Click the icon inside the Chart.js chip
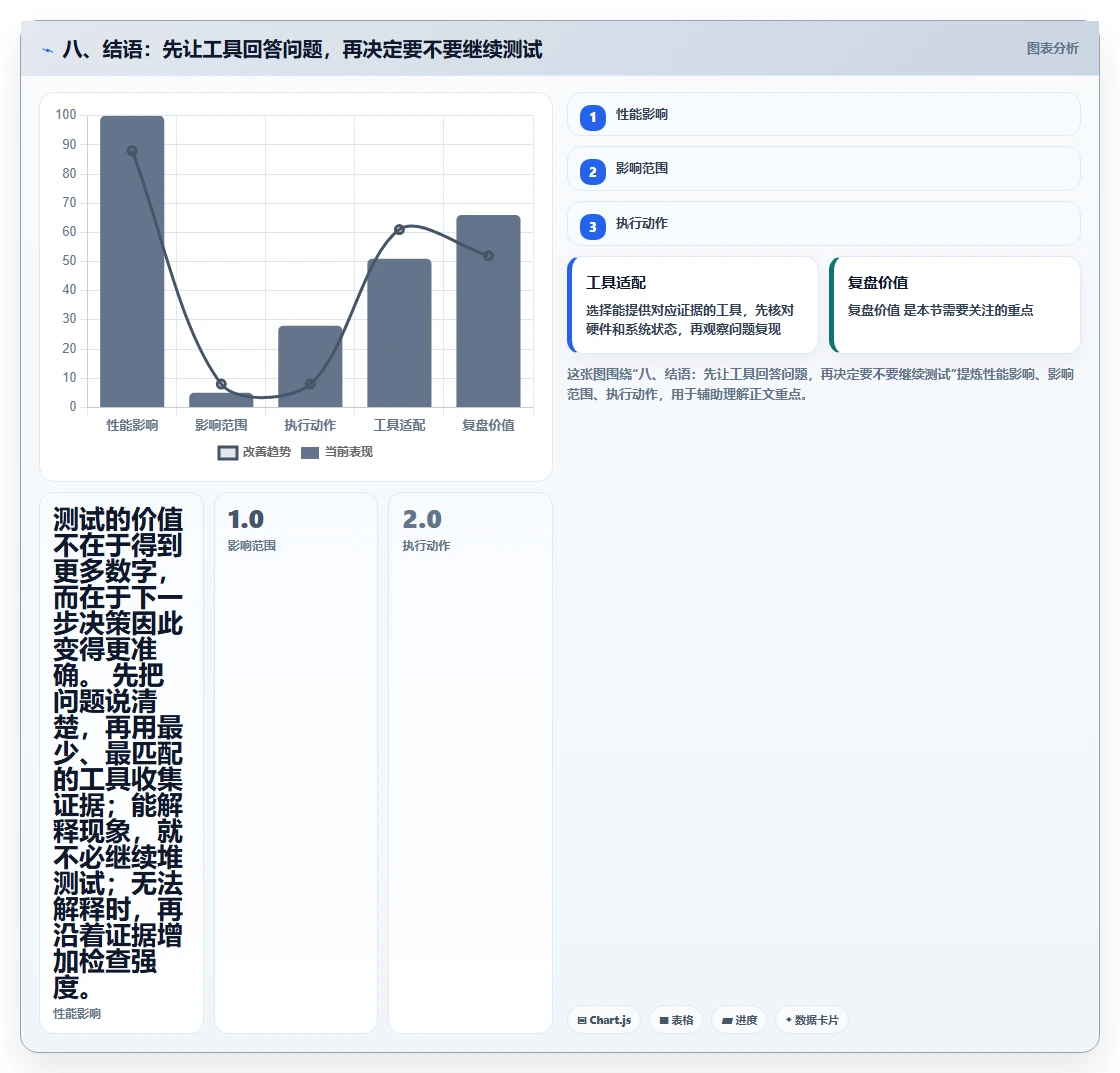Screen dimensions: 1120x1073 click(x=582, y=1021)
